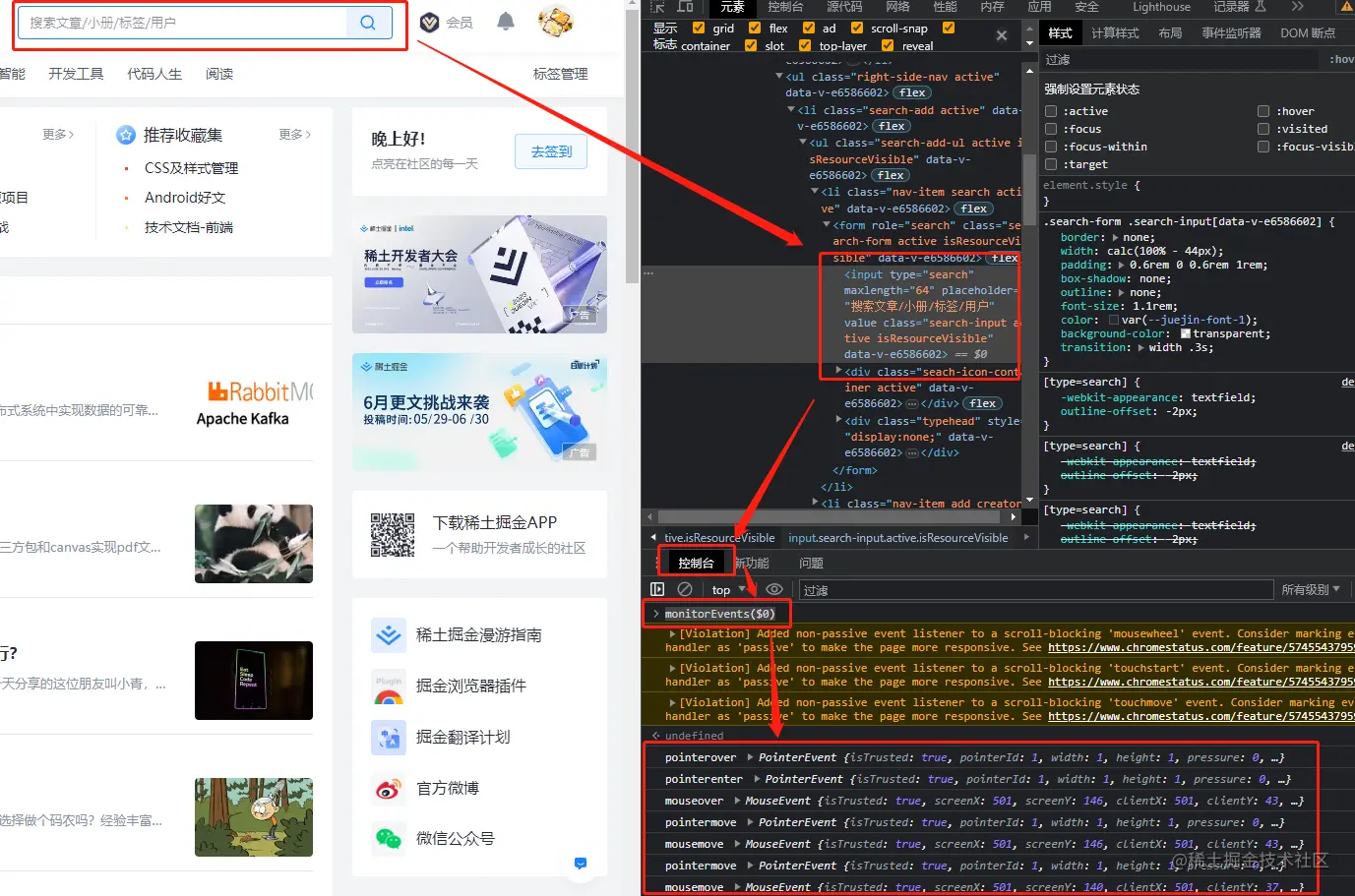Switch to the 计算样式 styles tab
Image resolution: width=1355 pixels, height=896 pixels.
[x=1113, y=32]
